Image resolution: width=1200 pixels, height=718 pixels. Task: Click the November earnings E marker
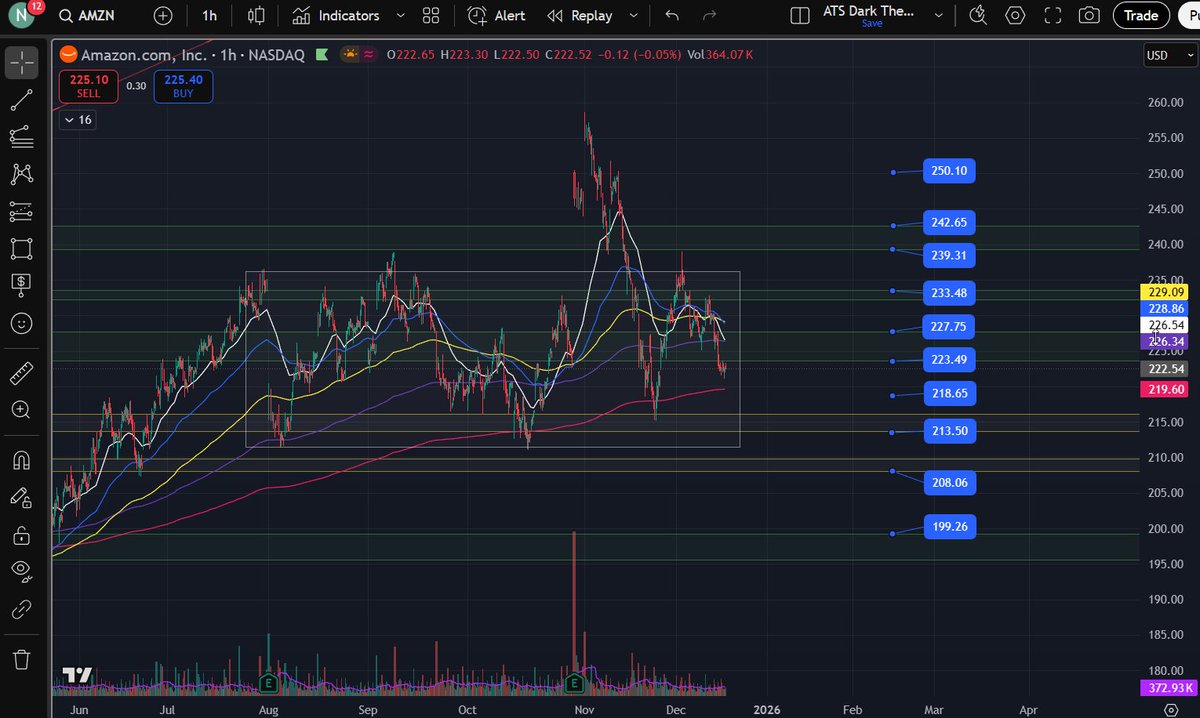coord(574,683)
